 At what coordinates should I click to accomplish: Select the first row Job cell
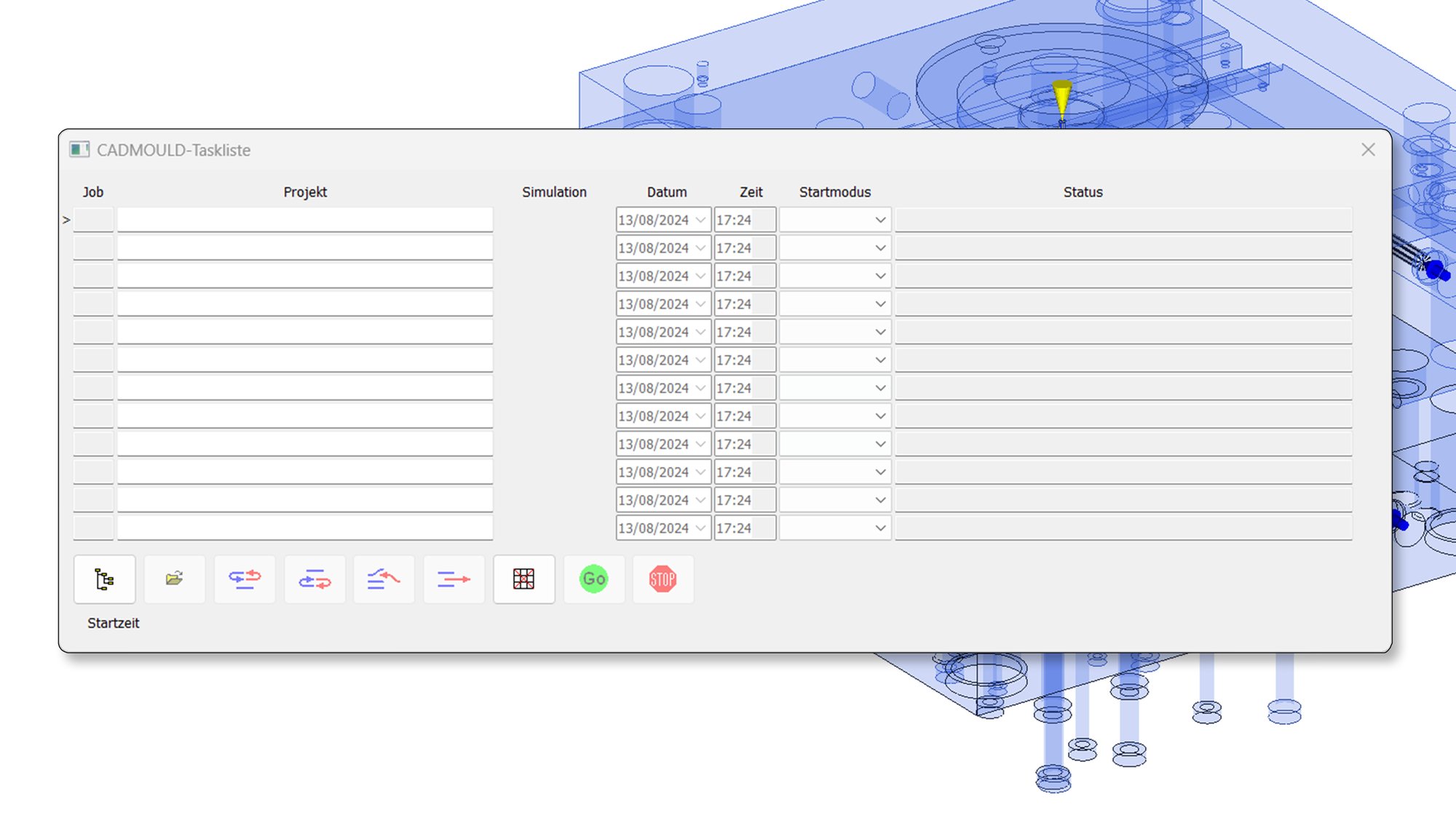tap(93, 220)
